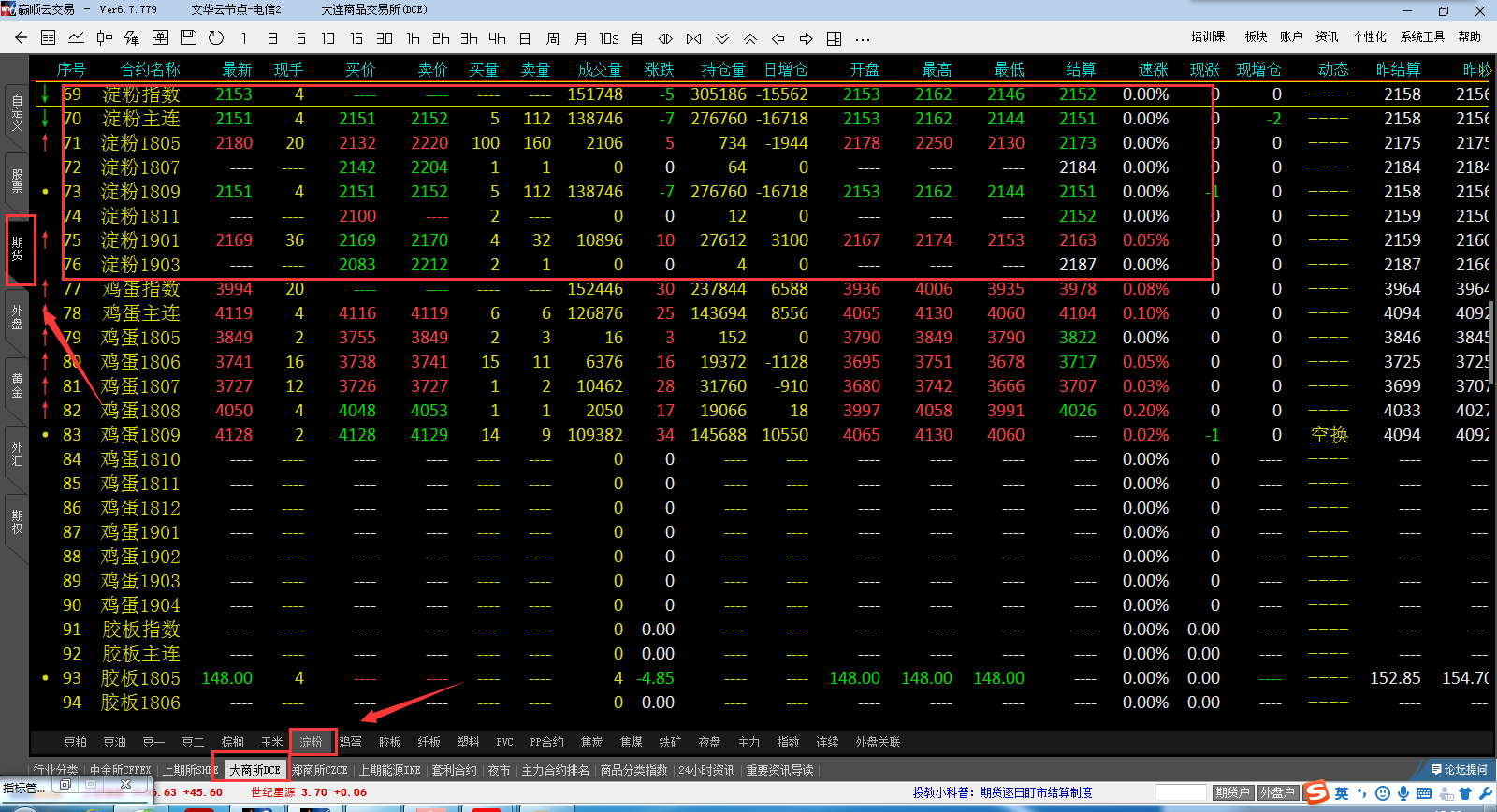Switch to the time-sharing line chart icon
Viewport: 1497px width, 812px height.
point(77,38)
